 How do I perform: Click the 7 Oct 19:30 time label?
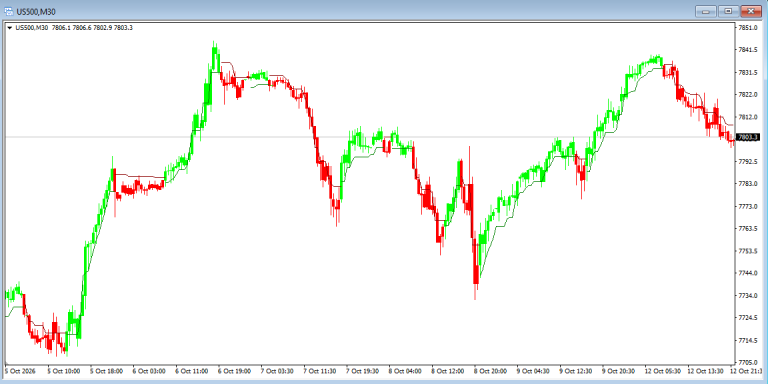coord(362,371)
